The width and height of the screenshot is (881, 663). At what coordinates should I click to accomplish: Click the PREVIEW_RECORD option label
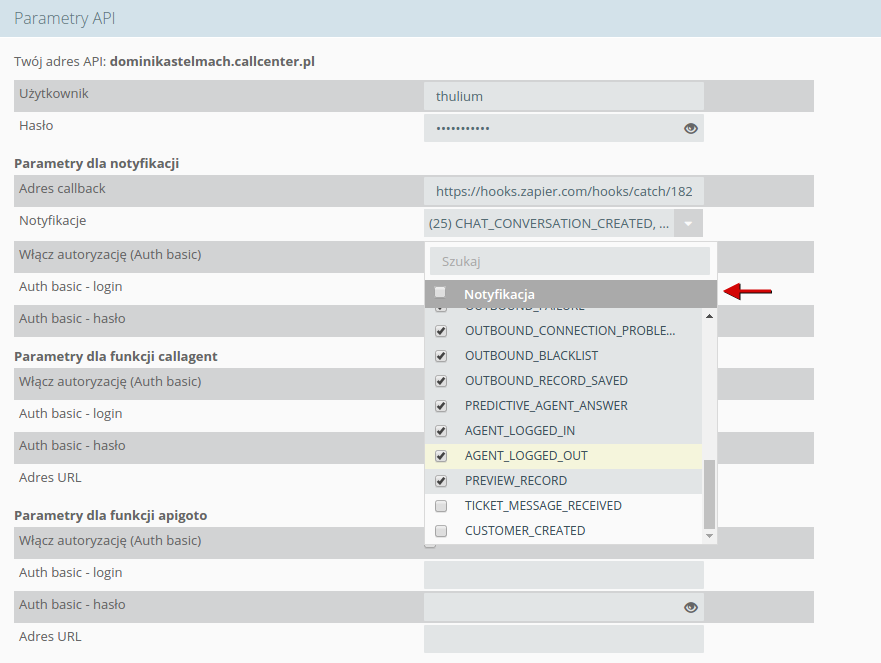pyautogui.click(x=516, y=481)
